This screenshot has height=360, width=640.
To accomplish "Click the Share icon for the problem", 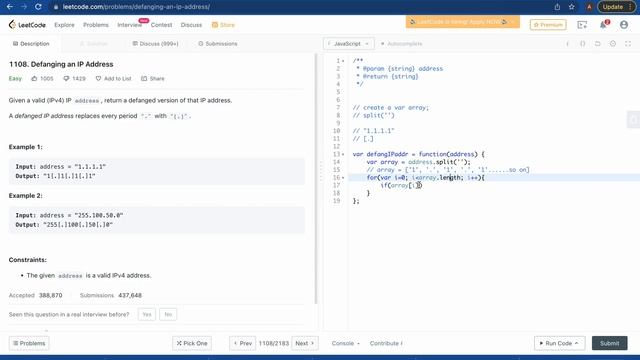I will click(x=144, y=78).
